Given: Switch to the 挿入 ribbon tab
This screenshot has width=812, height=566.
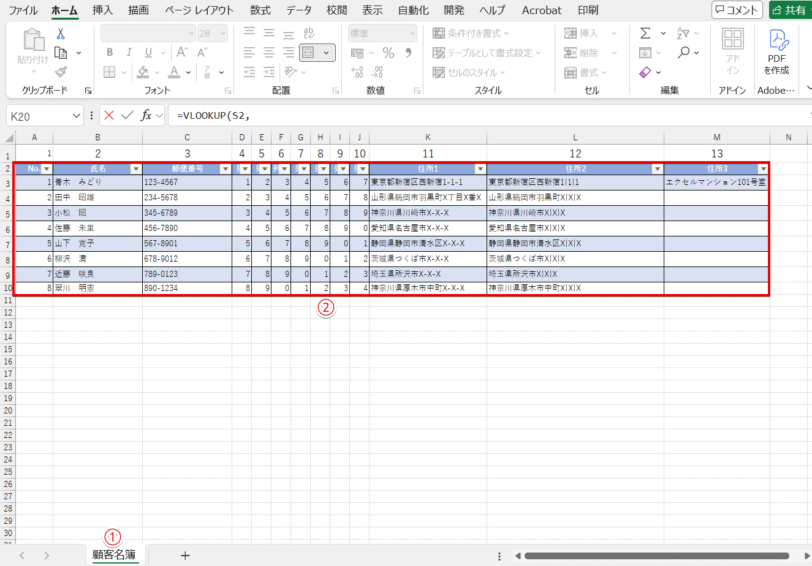Looking at the screenshot, I should (102, 10).
